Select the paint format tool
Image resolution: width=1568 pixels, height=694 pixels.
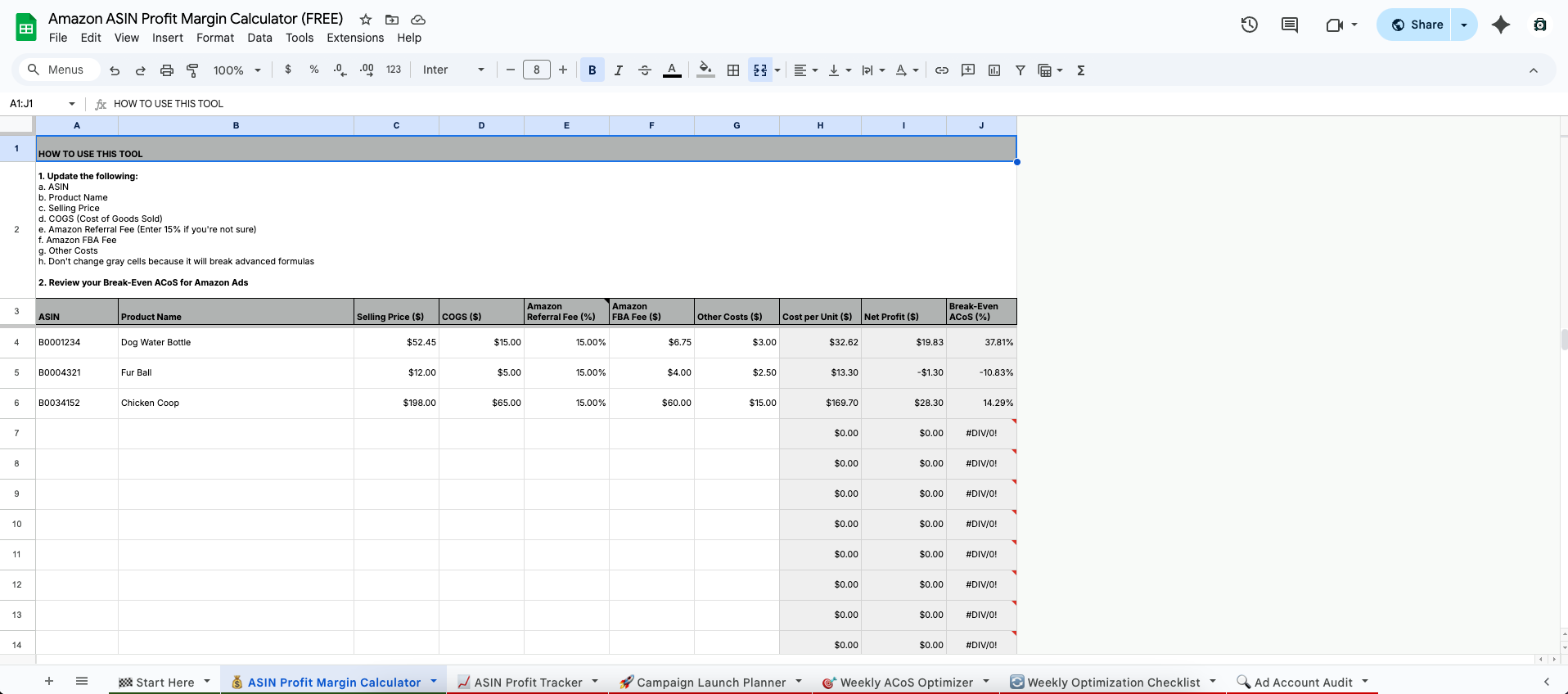[x=193, y=70]
